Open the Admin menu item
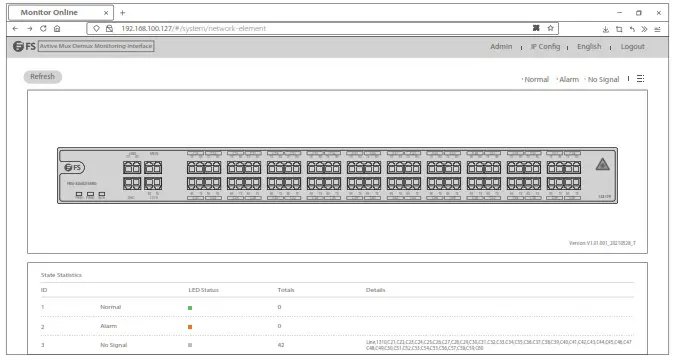Image resolution: width=674 pixels, height=361 pixels. tap(501, 46)
